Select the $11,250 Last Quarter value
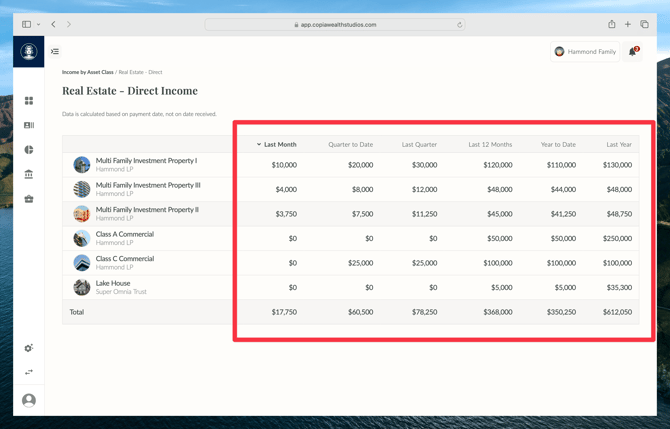Screen dimensions: 670x429 425,214
